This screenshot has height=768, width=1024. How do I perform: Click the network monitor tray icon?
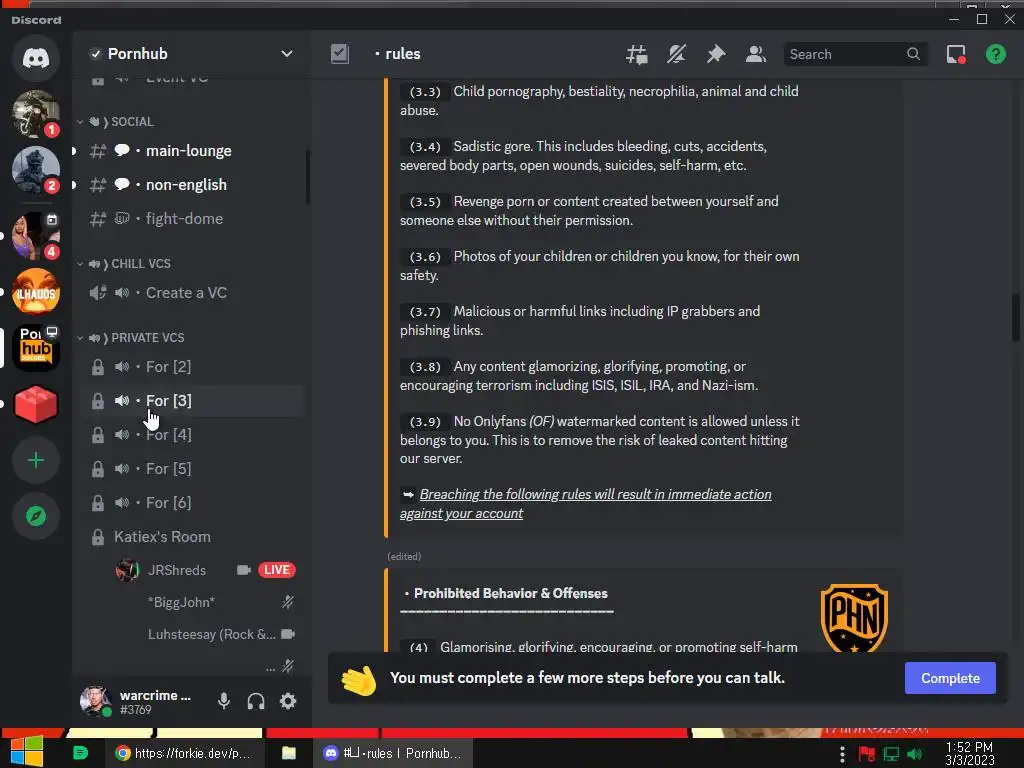(x=891, y=754)
